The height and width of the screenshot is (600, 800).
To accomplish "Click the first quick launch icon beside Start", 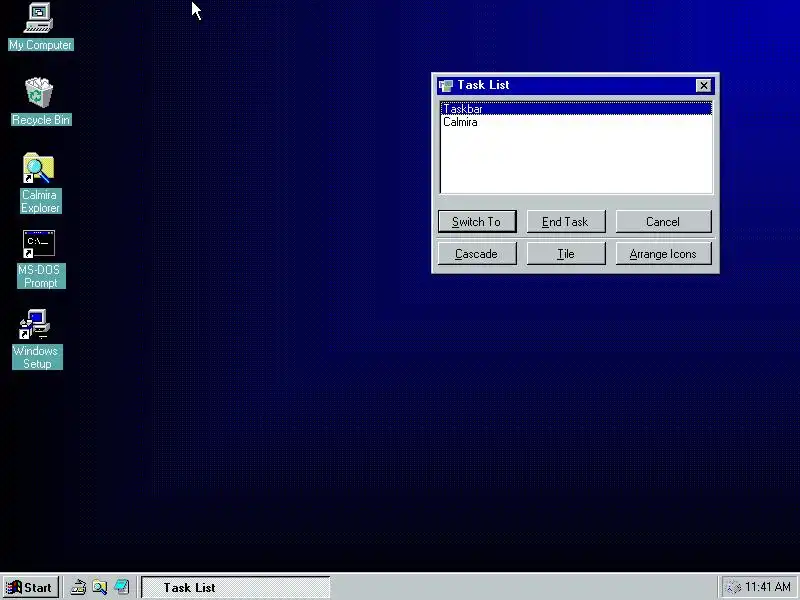I will (78, 587).
